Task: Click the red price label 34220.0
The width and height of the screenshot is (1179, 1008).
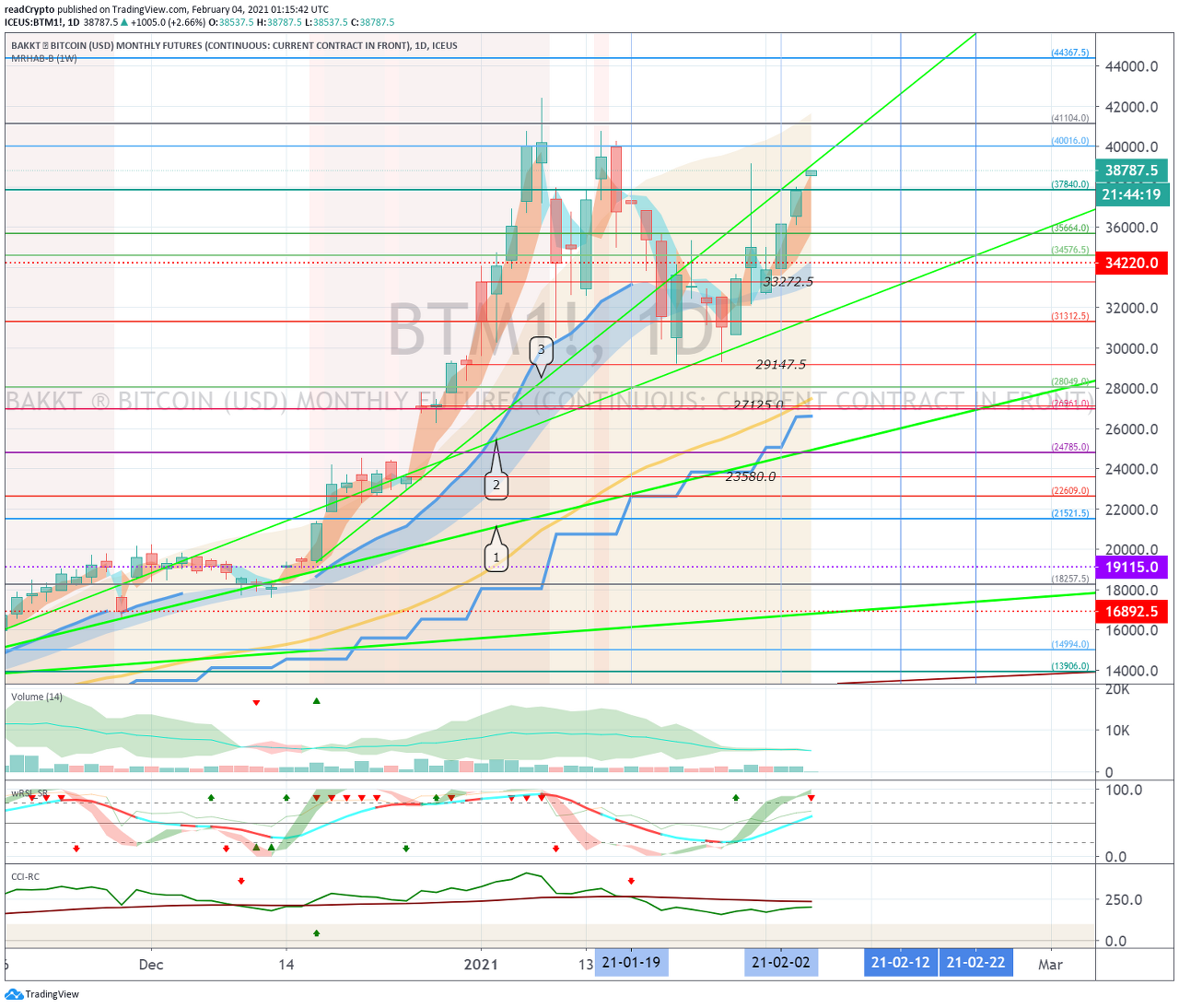Action: (1131, 263)
